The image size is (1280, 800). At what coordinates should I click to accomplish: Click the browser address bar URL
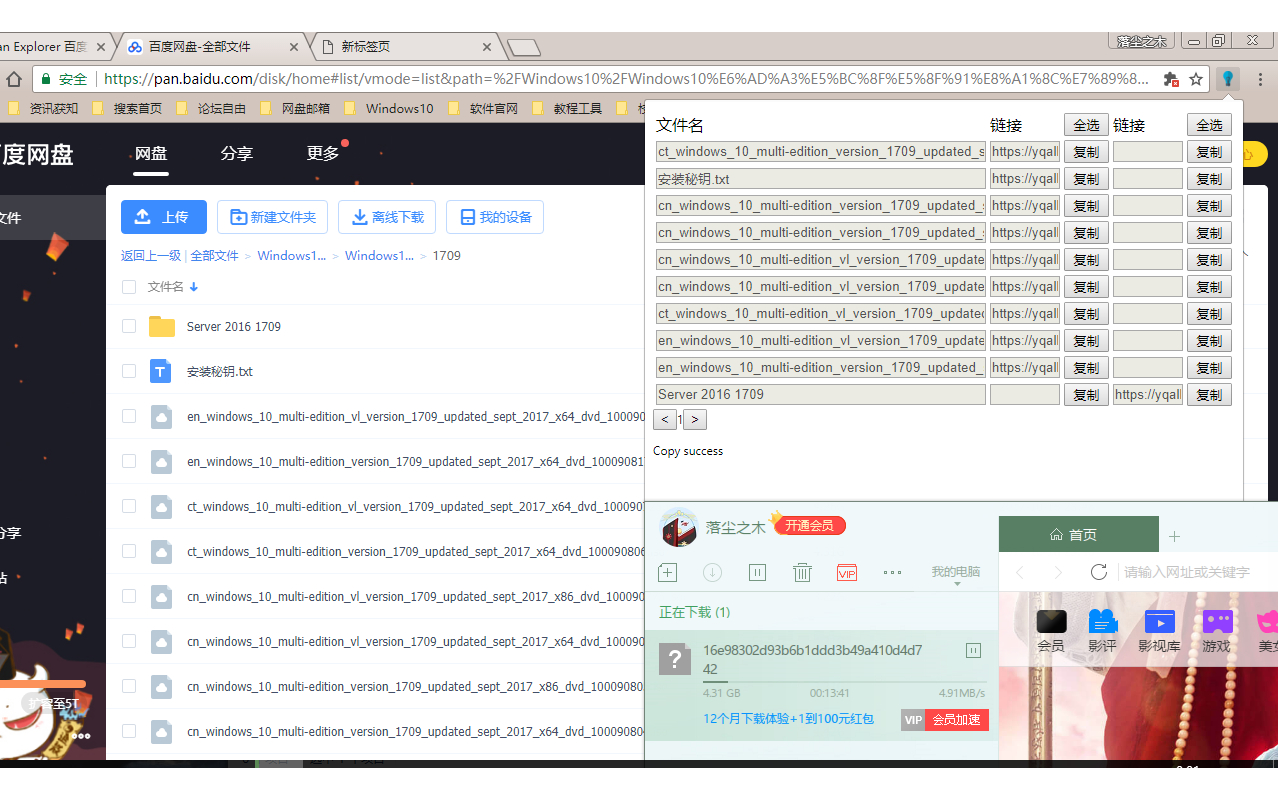click(x=626, y=79)
